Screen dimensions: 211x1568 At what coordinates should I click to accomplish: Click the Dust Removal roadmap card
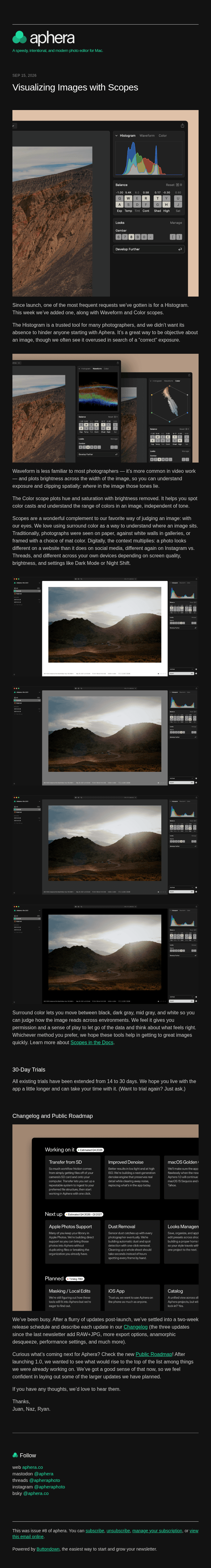(x=132, y=1242)
